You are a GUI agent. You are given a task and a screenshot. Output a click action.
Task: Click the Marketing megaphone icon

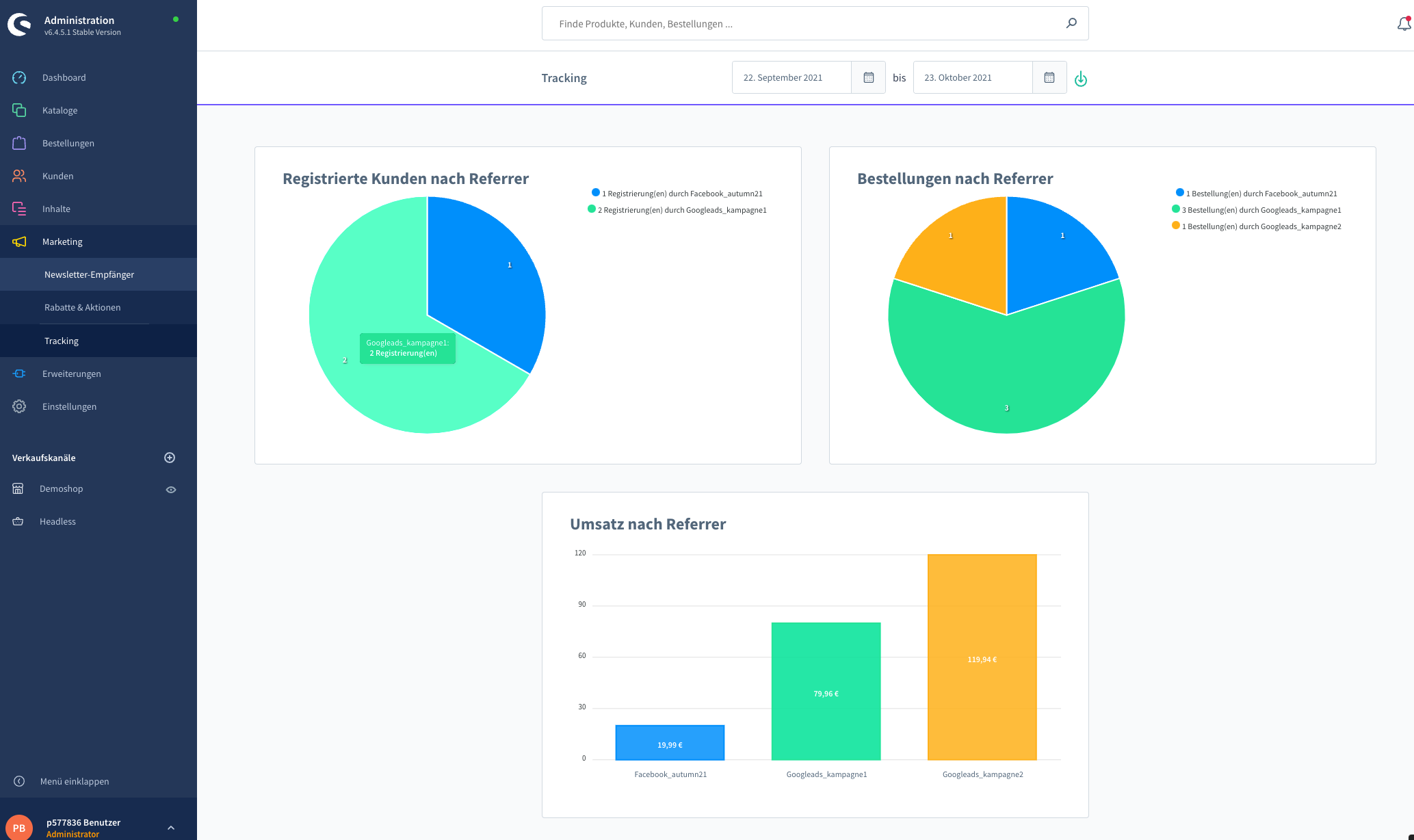point(19,241)
